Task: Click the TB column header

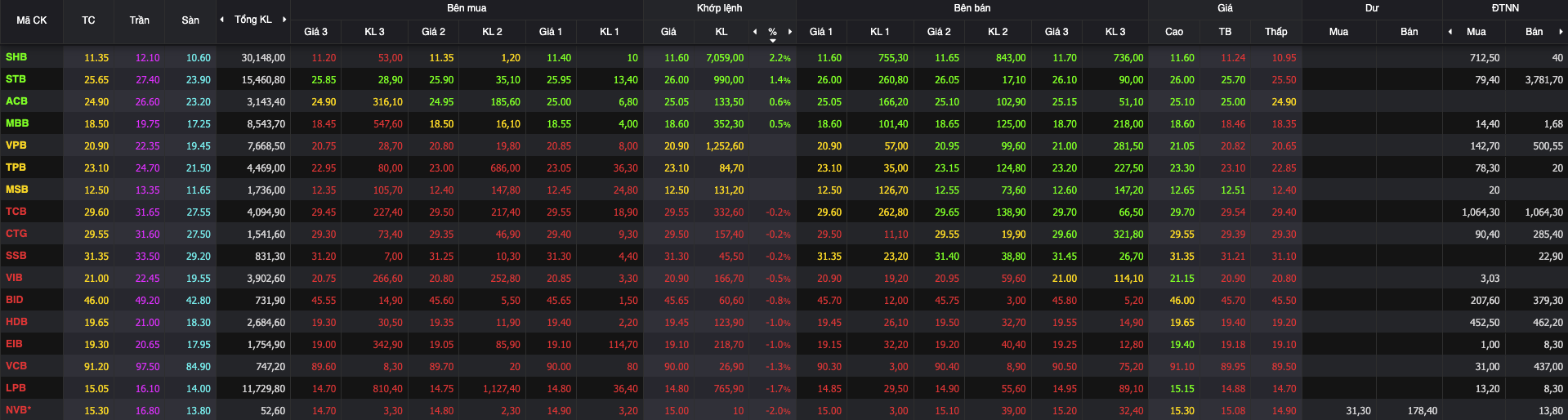Action: pos(1225,32)
